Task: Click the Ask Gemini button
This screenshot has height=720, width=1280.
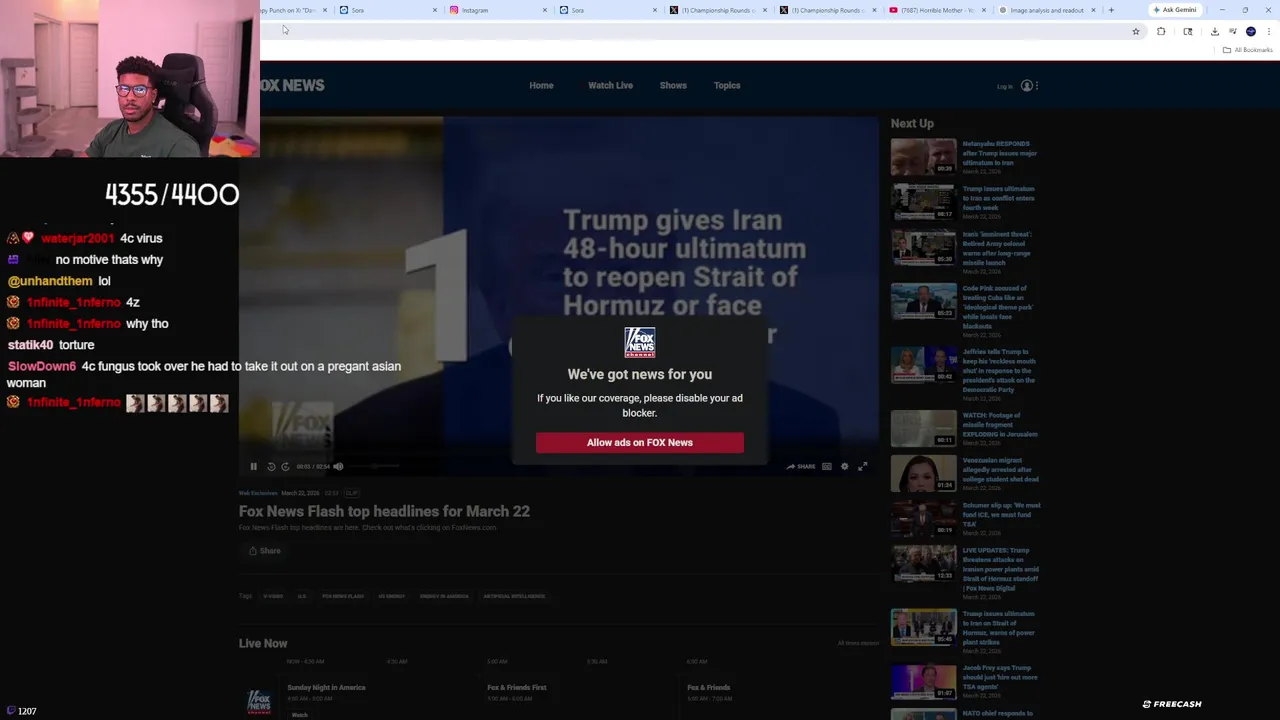Action: point(1174,10)
